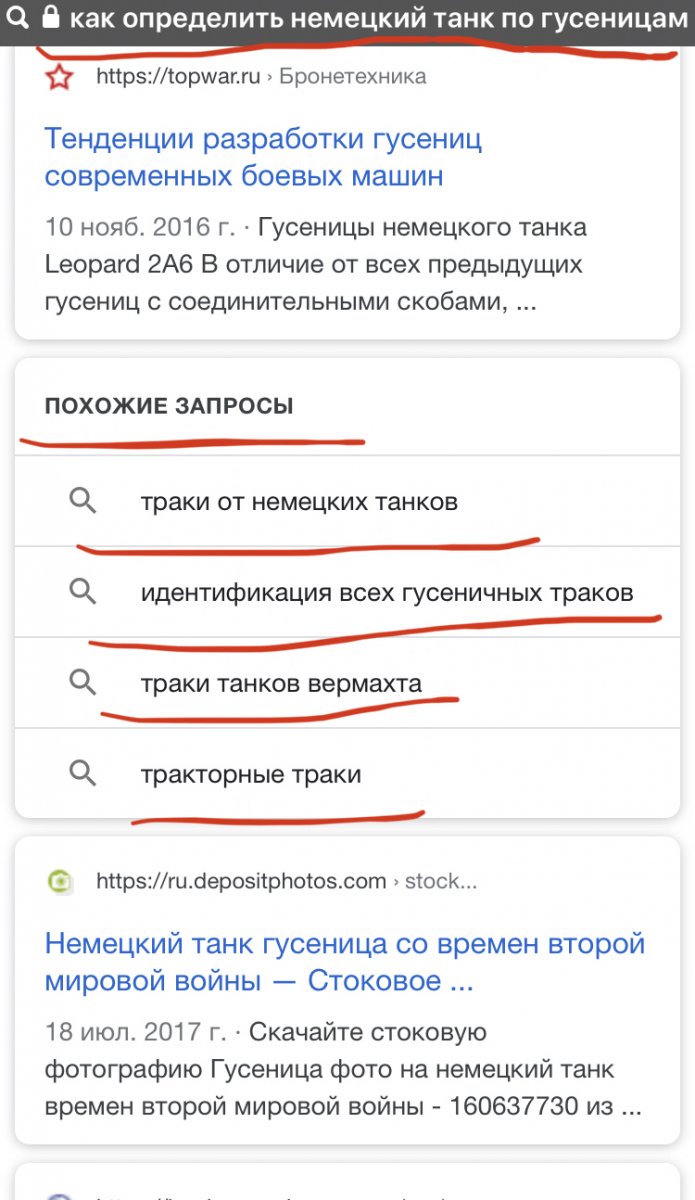Click the "ПОХОЖИЕ ЗАПРОСЫ" heading
Image resolution: width=695 pixels, height=1200 pixels.
[169, 406]
